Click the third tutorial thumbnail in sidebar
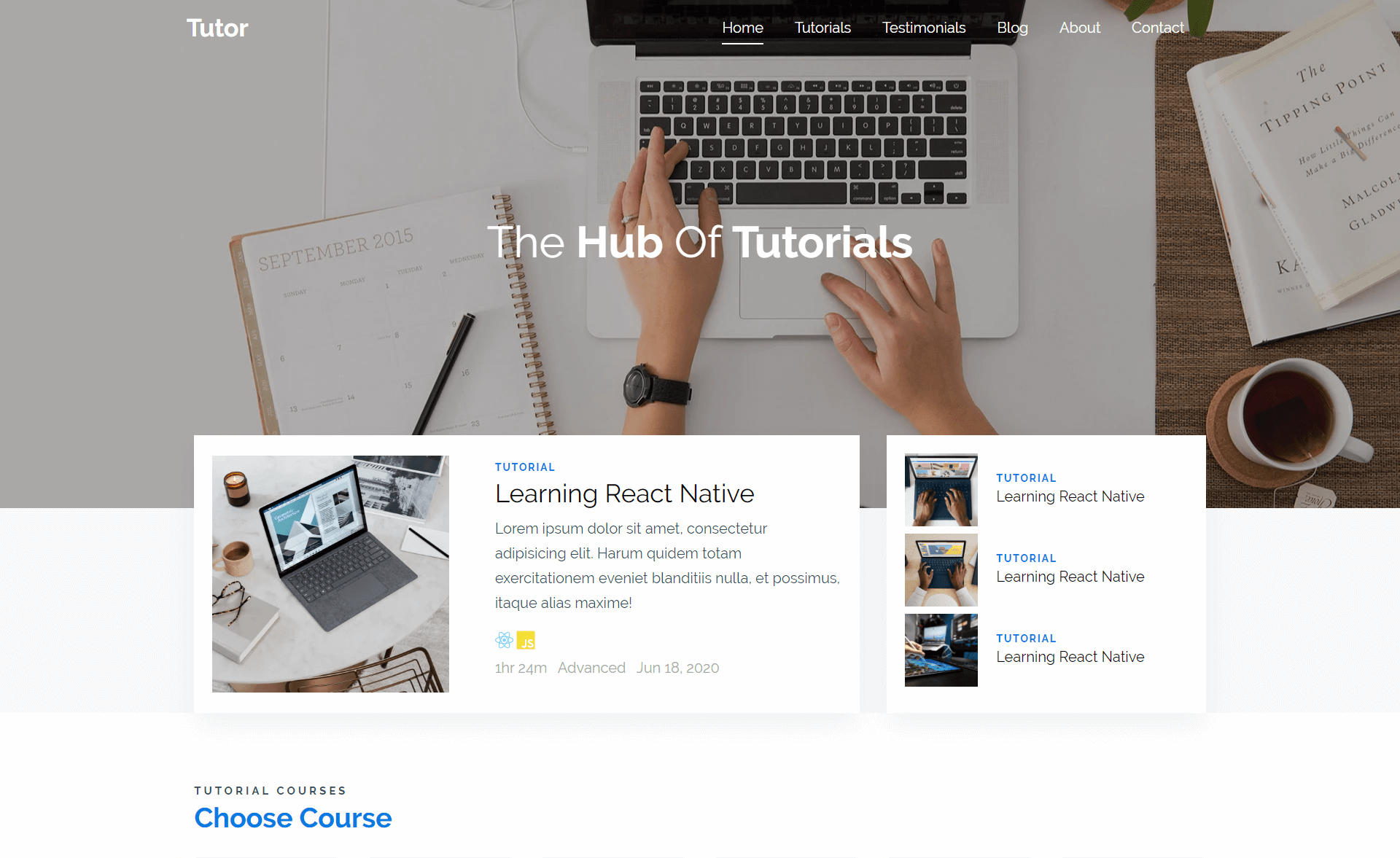Screen dimensions: 1400x858 (941, 650)
